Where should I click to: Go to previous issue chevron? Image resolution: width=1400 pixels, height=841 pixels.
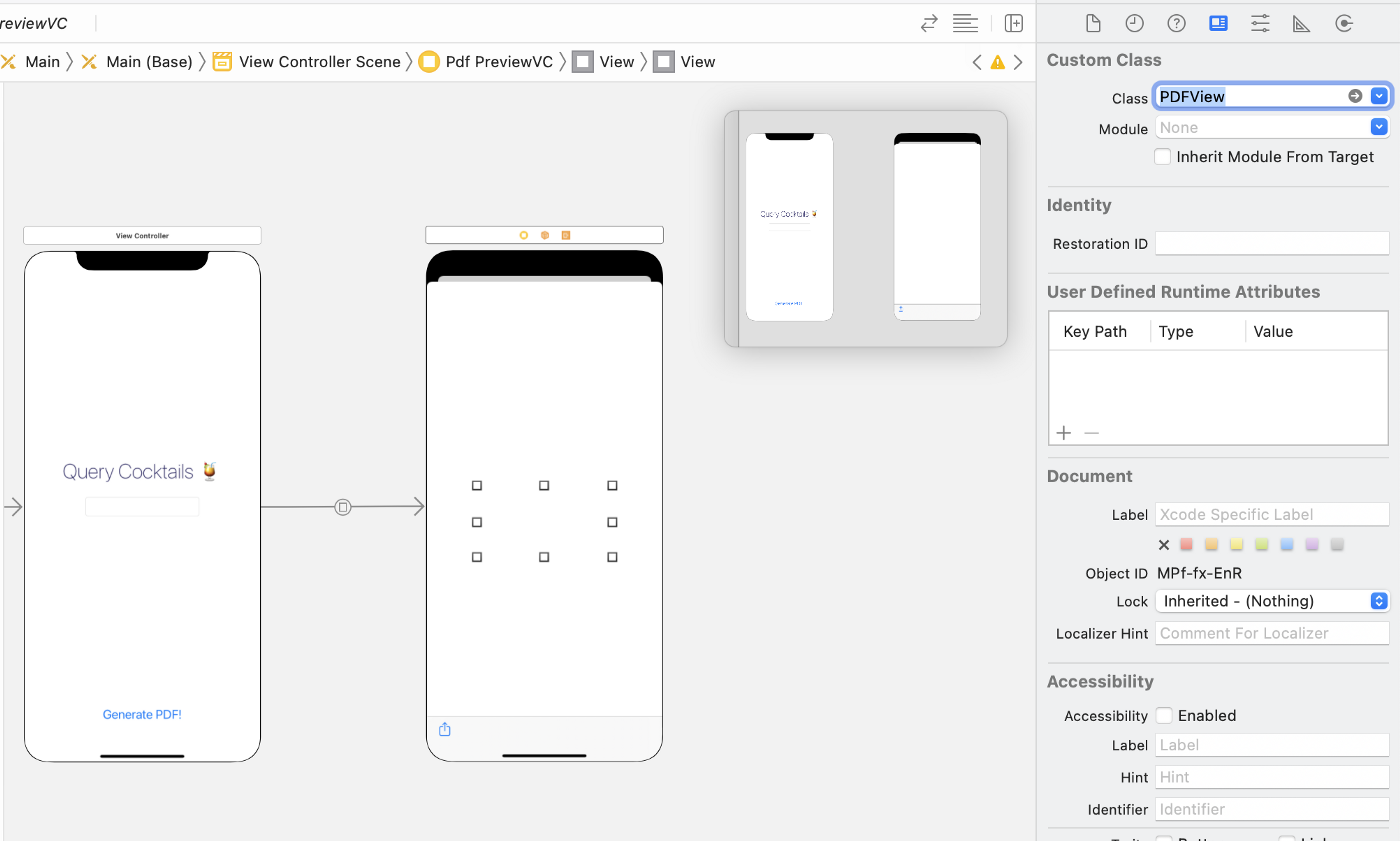pos(977,62)
